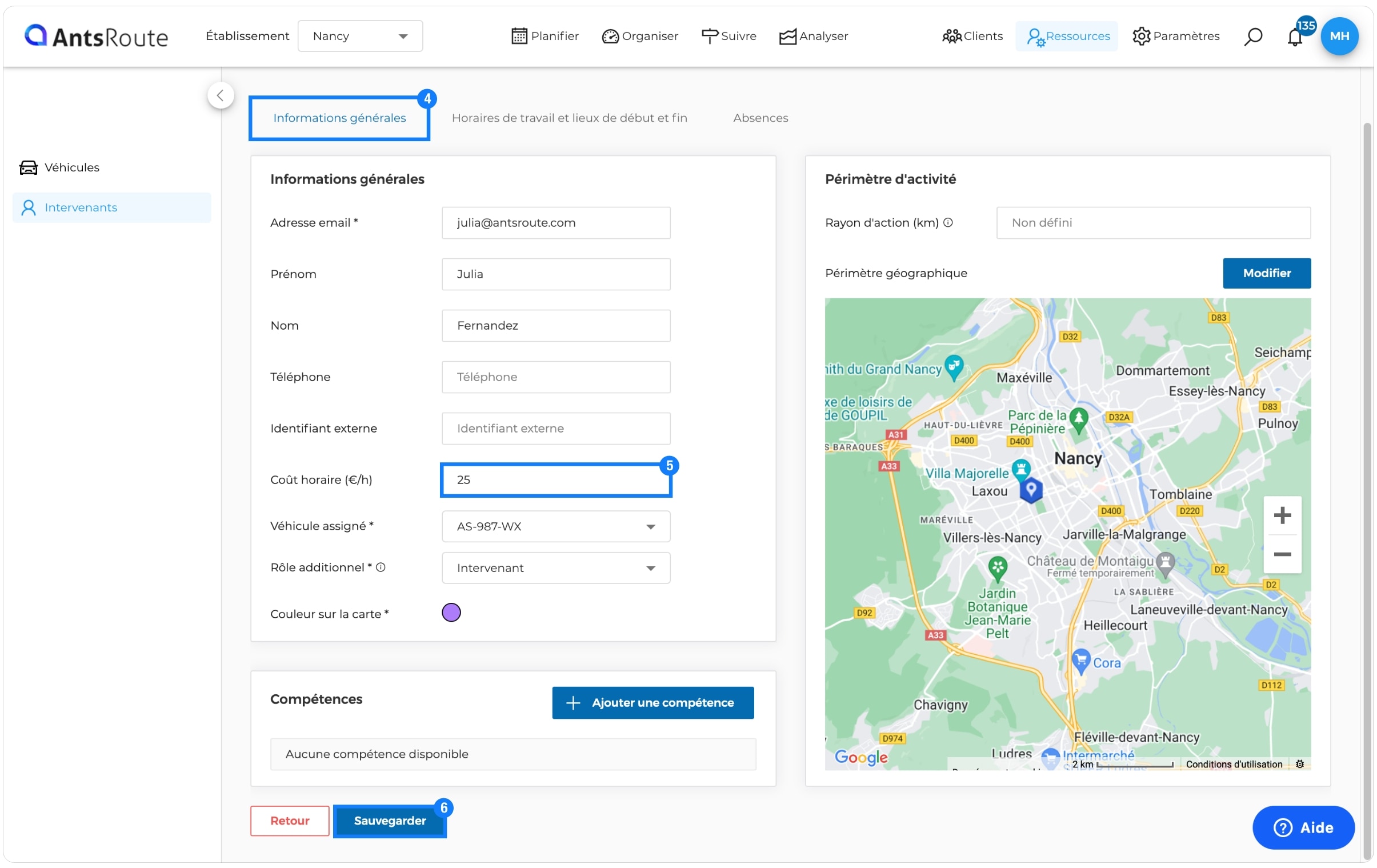Collapse the sidebar with the chevron button
Viewport: 1377px width, 868px height.
[221, 95]
